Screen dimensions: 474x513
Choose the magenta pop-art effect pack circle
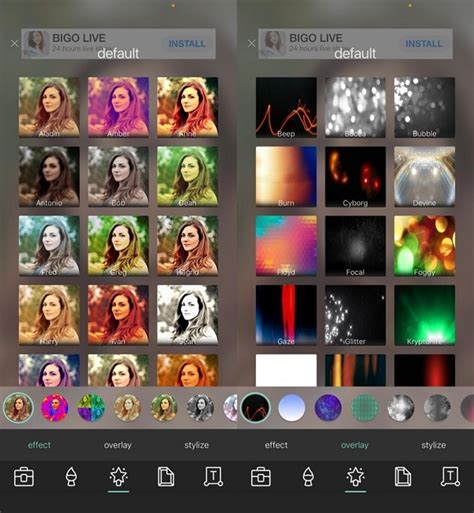(54, 407)
